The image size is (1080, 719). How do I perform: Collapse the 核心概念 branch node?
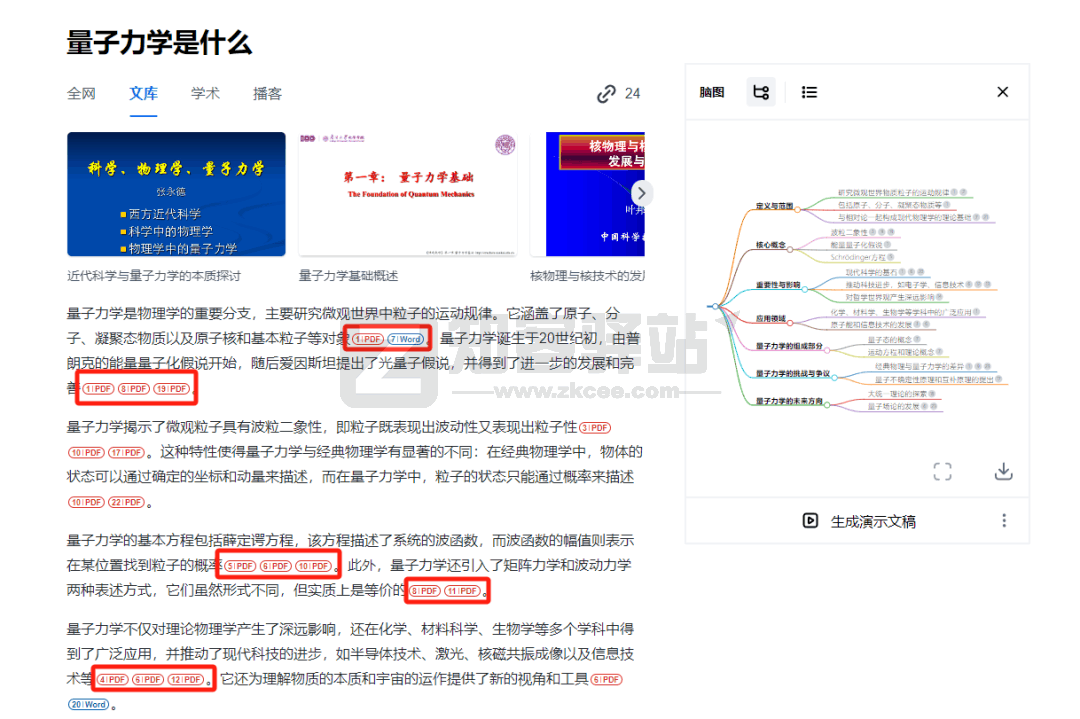coord(791,250)
